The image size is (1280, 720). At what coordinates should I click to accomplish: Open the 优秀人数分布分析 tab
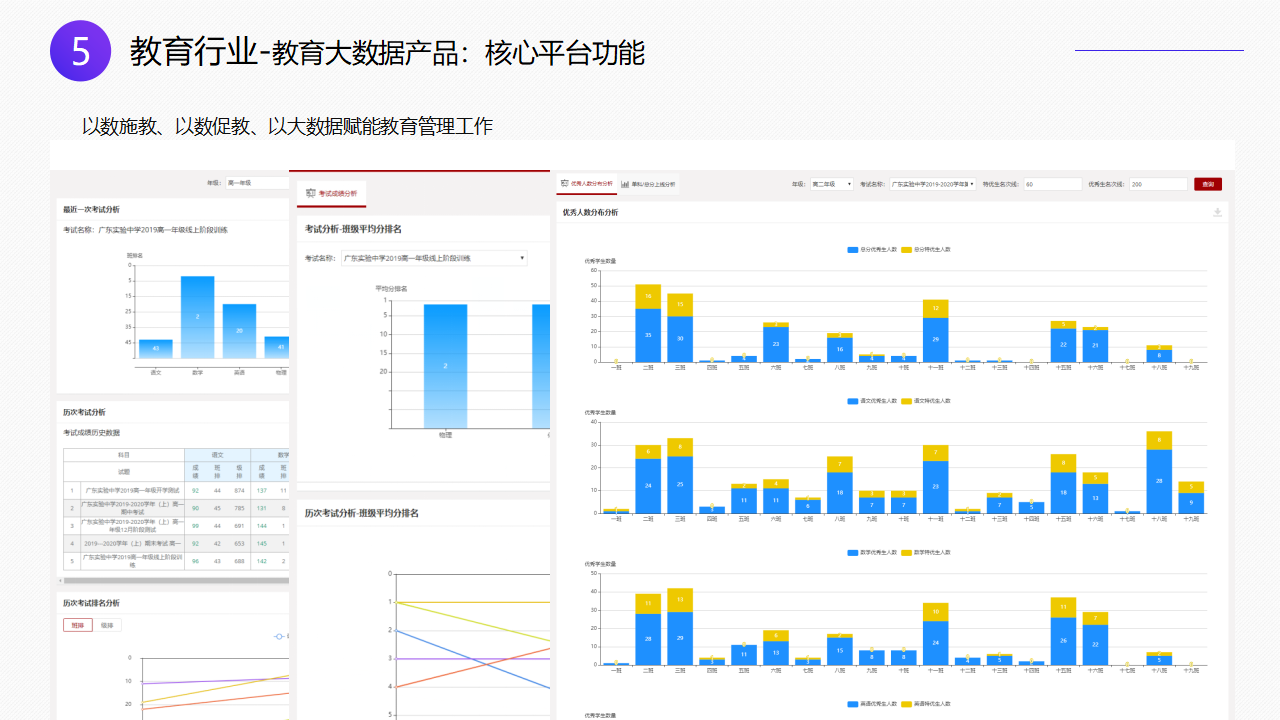click(x=587, y=184)
